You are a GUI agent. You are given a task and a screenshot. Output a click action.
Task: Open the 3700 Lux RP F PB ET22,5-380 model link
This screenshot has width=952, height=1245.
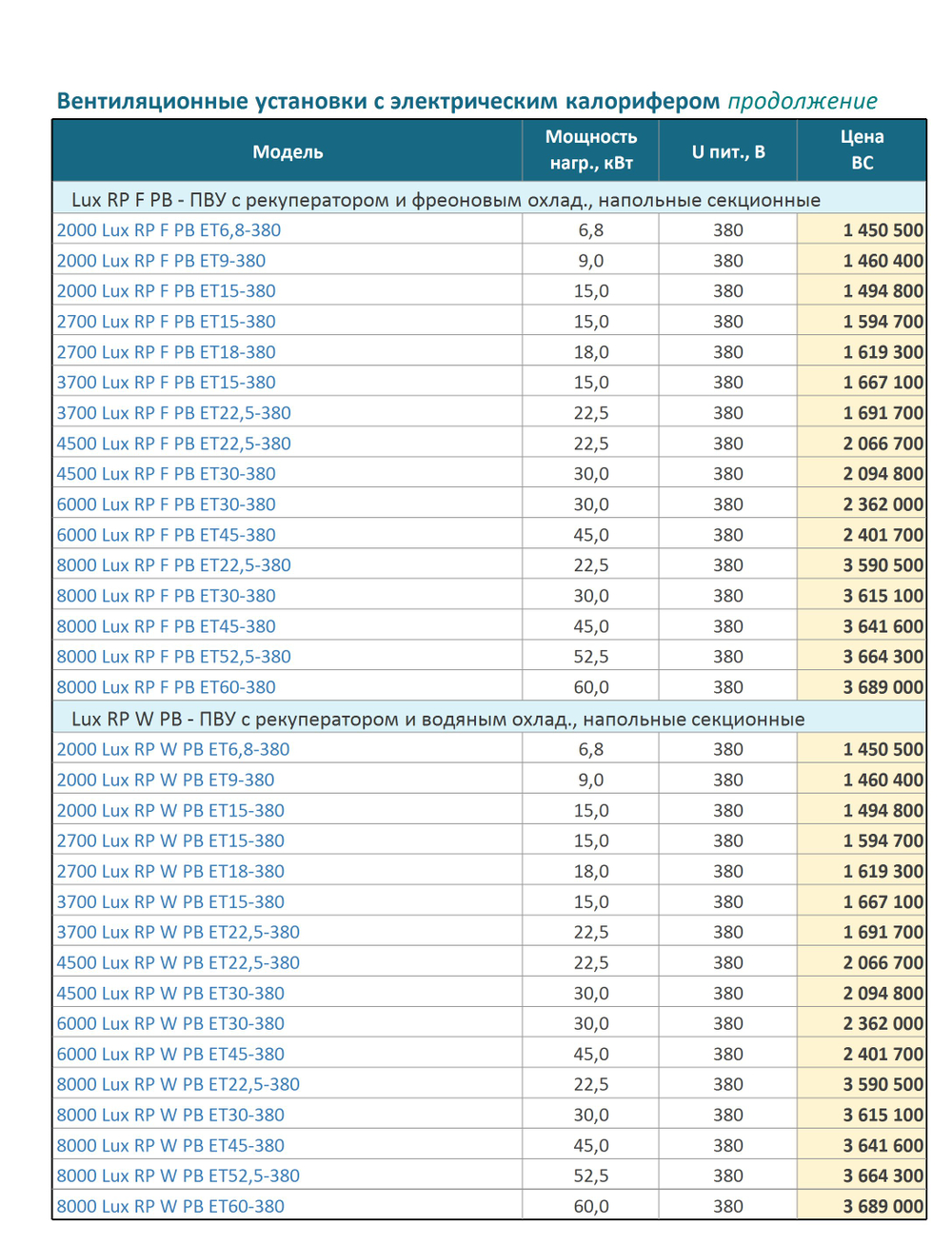(173, 413)
